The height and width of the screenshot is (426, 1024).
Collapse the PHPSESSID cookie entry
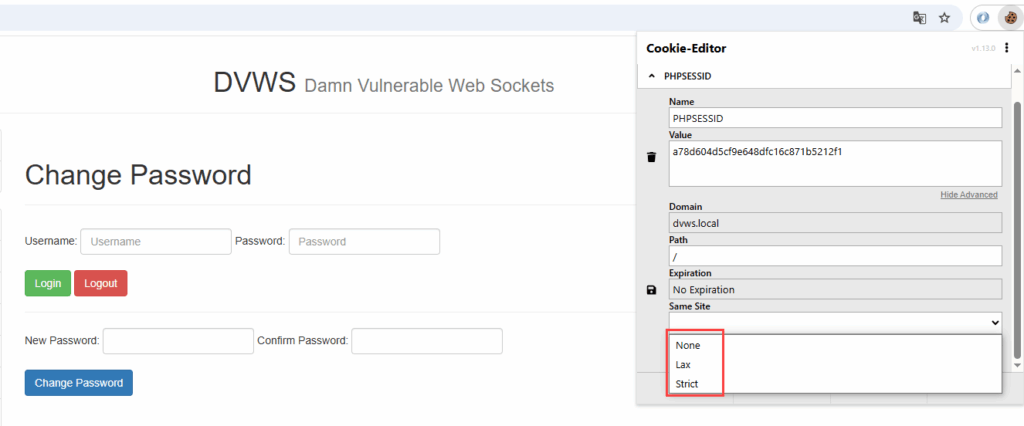tap(651, 76)
